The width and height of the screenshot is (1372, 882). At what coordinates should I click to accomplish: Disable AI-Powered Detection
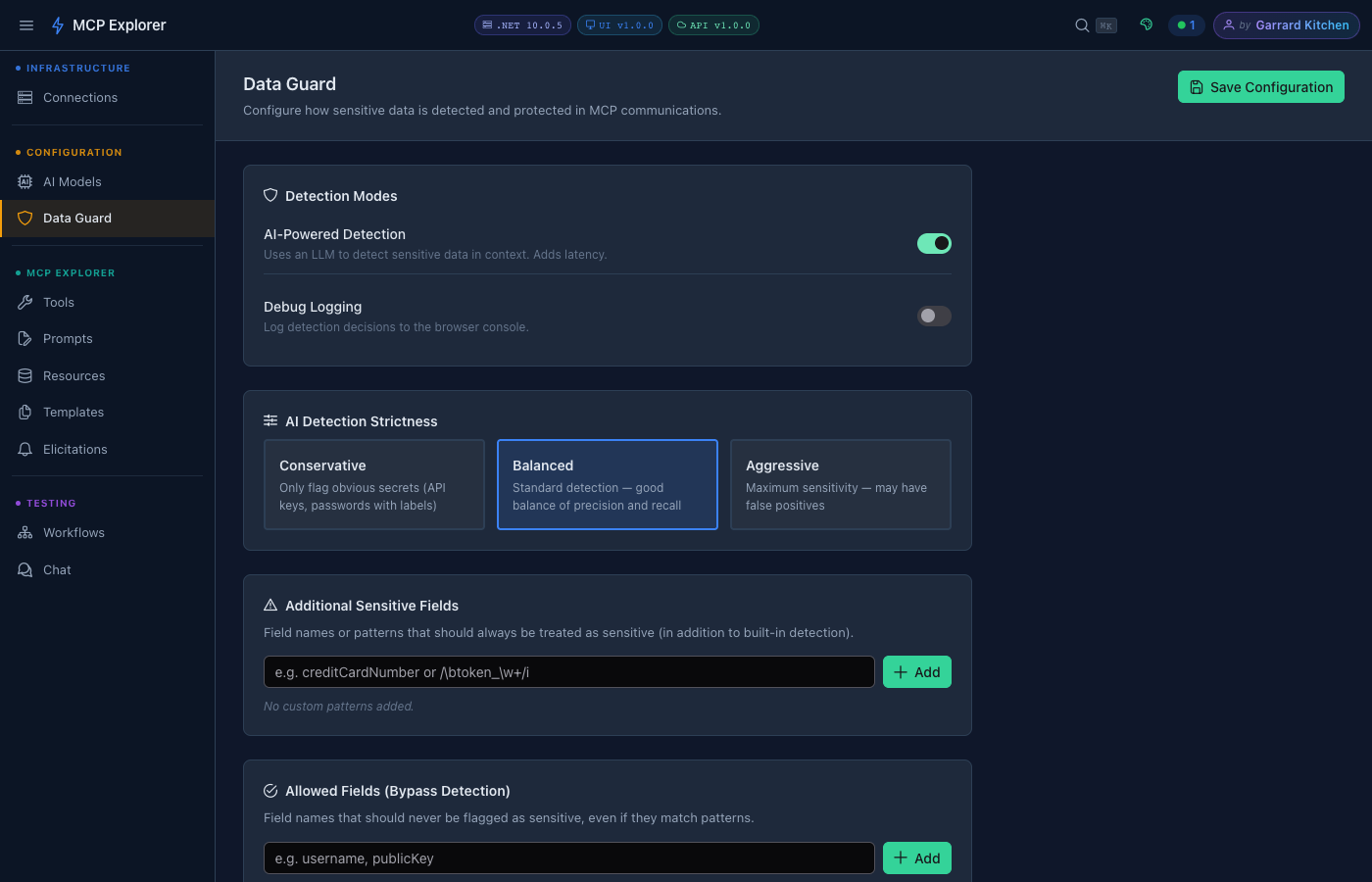934,243
